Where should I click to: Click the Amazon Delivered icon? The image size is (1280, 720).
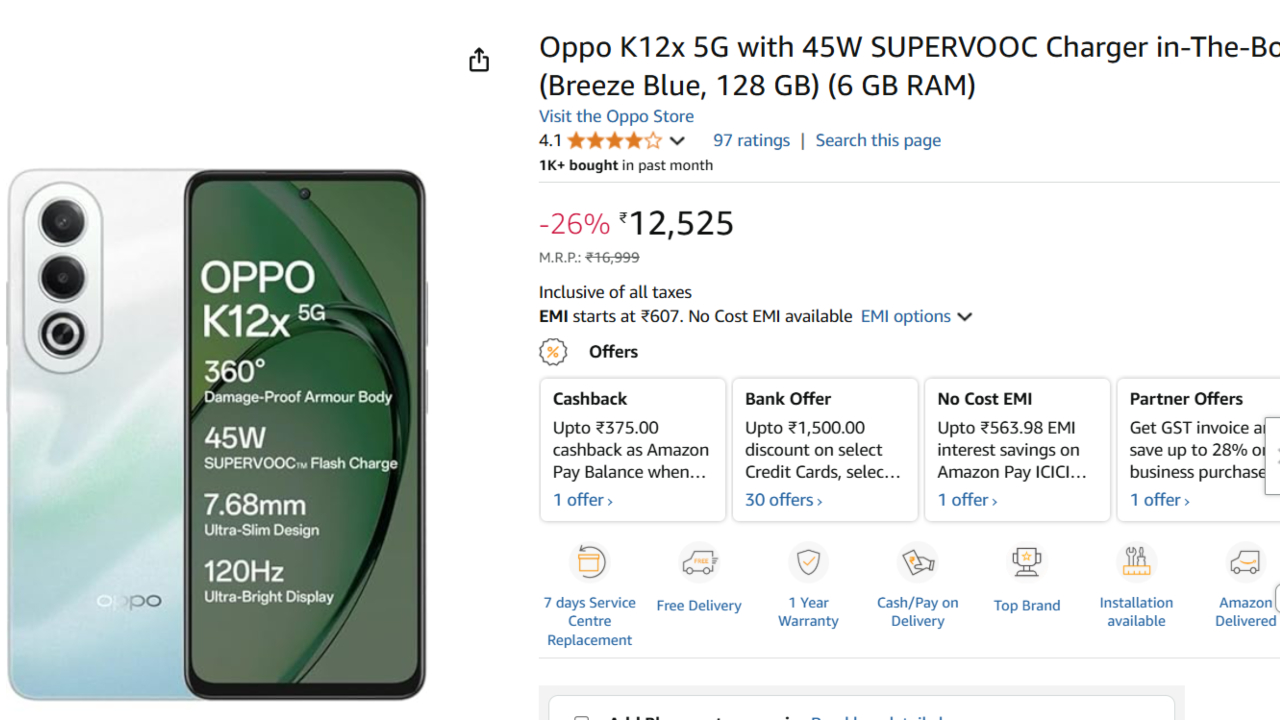1245,562
